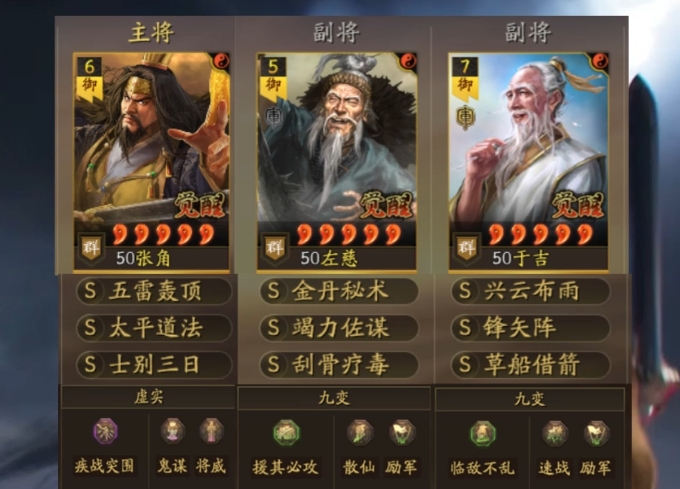This screenshot has height=489, width=680.
Task: Open 张角 main general card
Action: point(151,163)
